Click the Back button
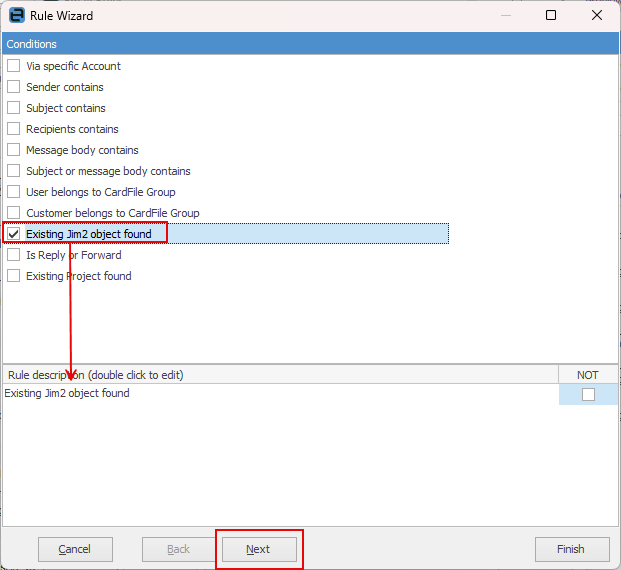621x570 pixels. [179, 549]
